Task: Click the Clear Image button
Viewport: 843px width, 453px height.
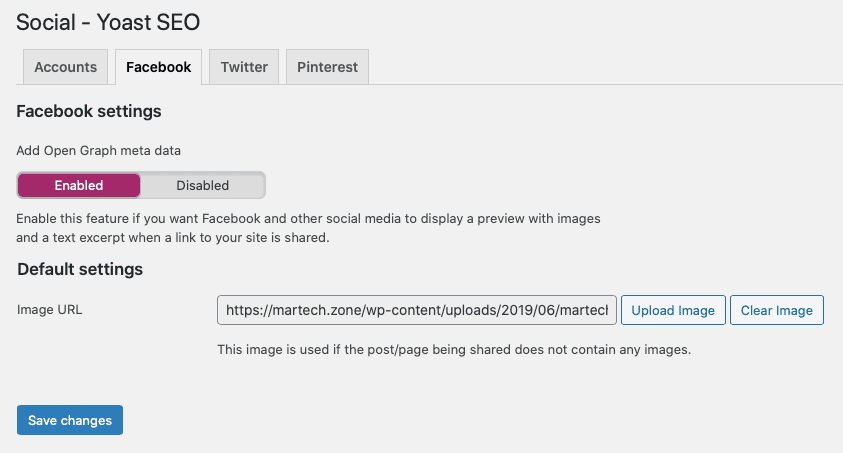Action: 776,310
